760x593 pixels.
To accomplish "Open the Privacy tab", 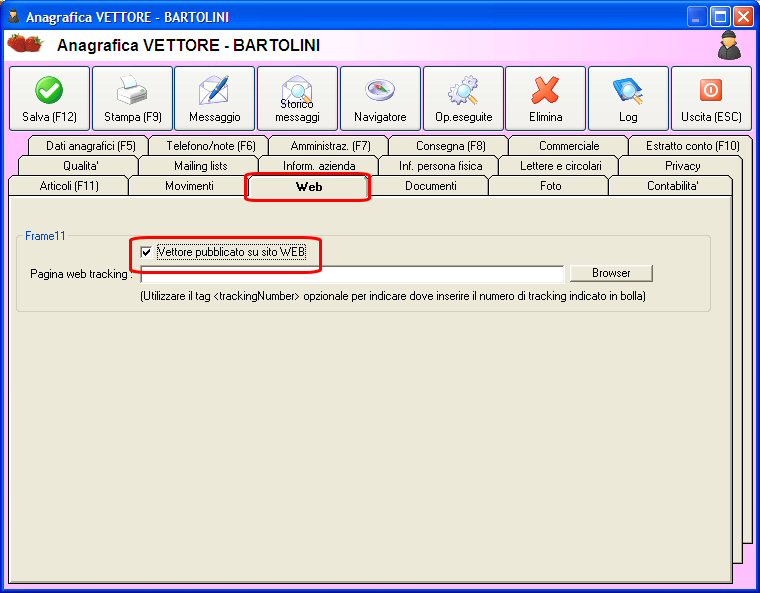I will [682, 166].
